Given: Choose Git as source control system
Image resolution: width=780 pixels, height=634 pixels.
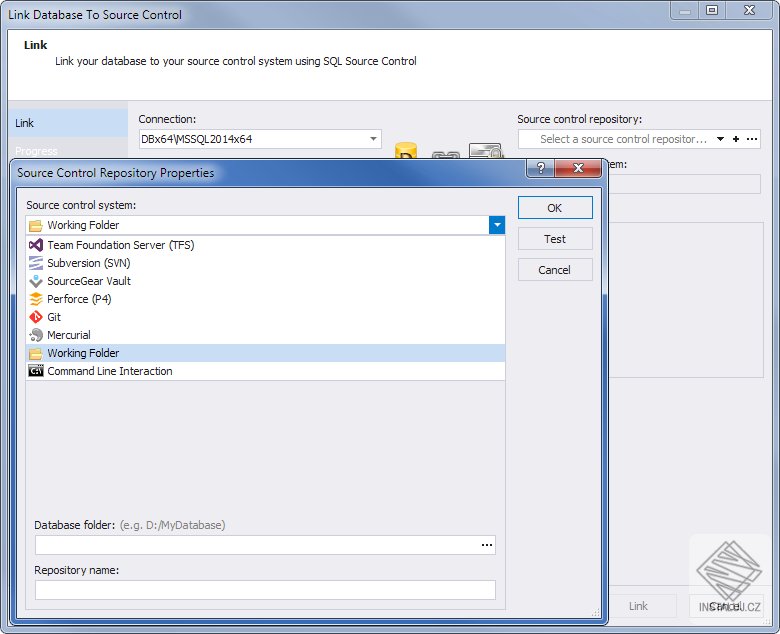Looking at the screenshot, I should click(265, 317).
